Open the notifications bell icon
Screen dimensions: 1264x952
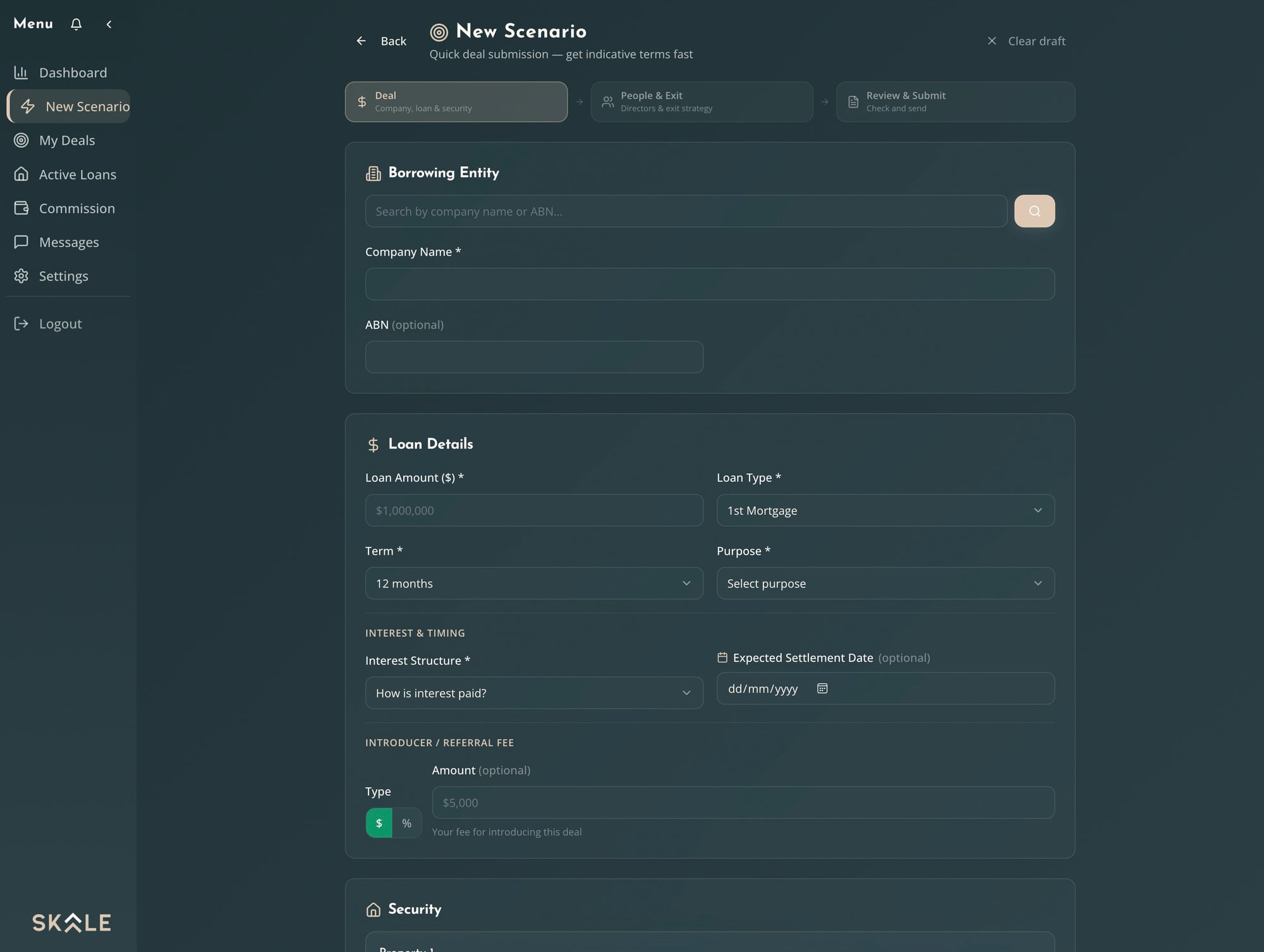(x=76, y=24)
